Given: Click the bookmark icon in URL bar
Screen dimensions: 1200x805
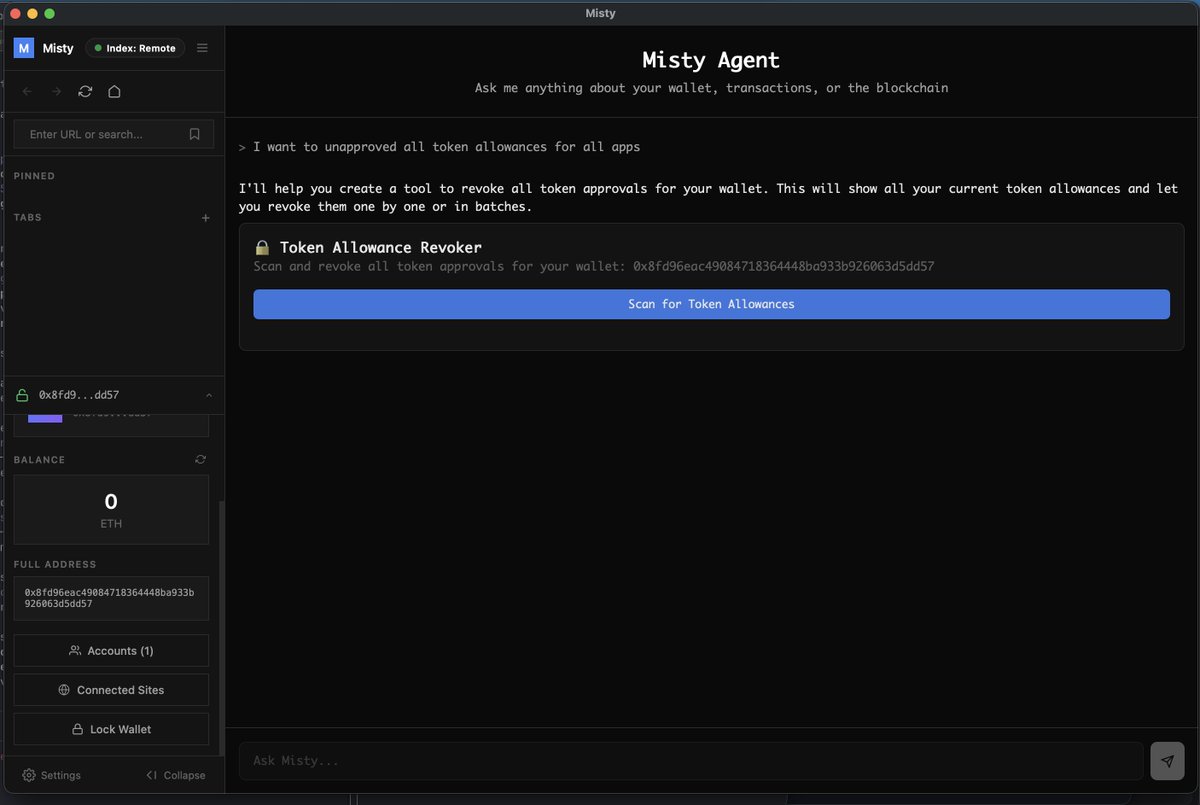Looking at the screenshot, I should pos(195,134).
